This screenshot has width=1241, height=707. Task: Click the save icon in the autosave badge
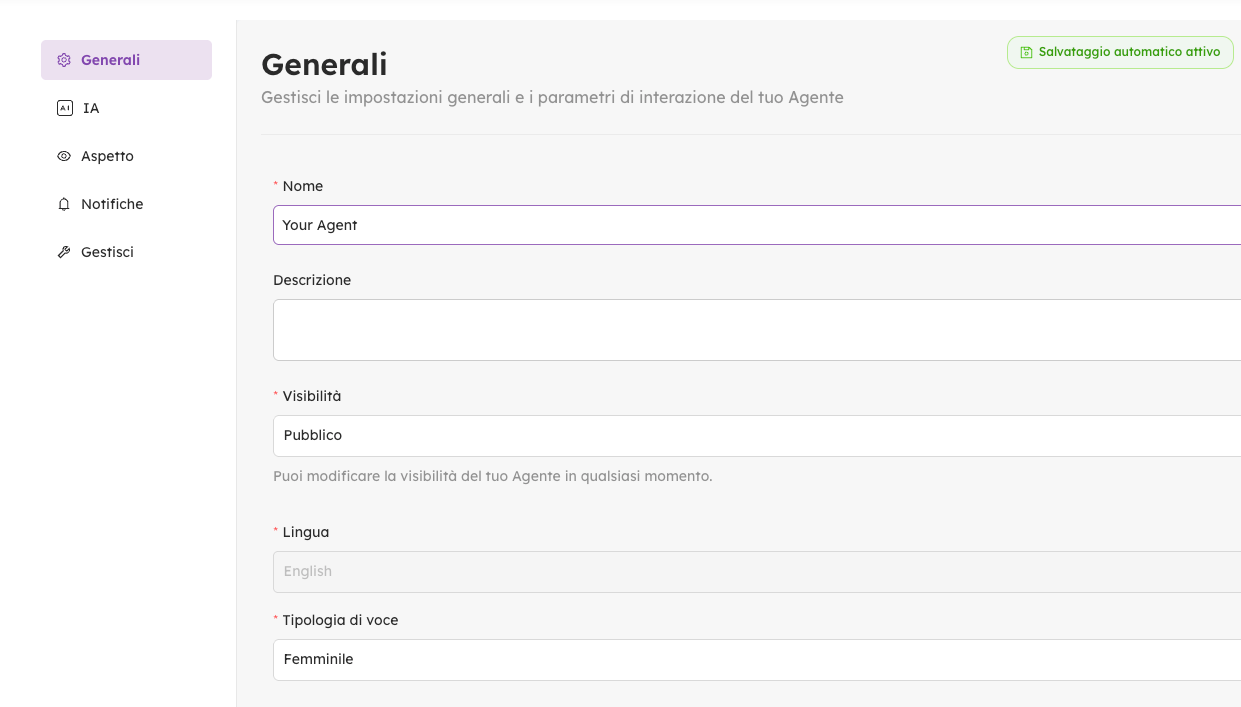(1026, 52)
